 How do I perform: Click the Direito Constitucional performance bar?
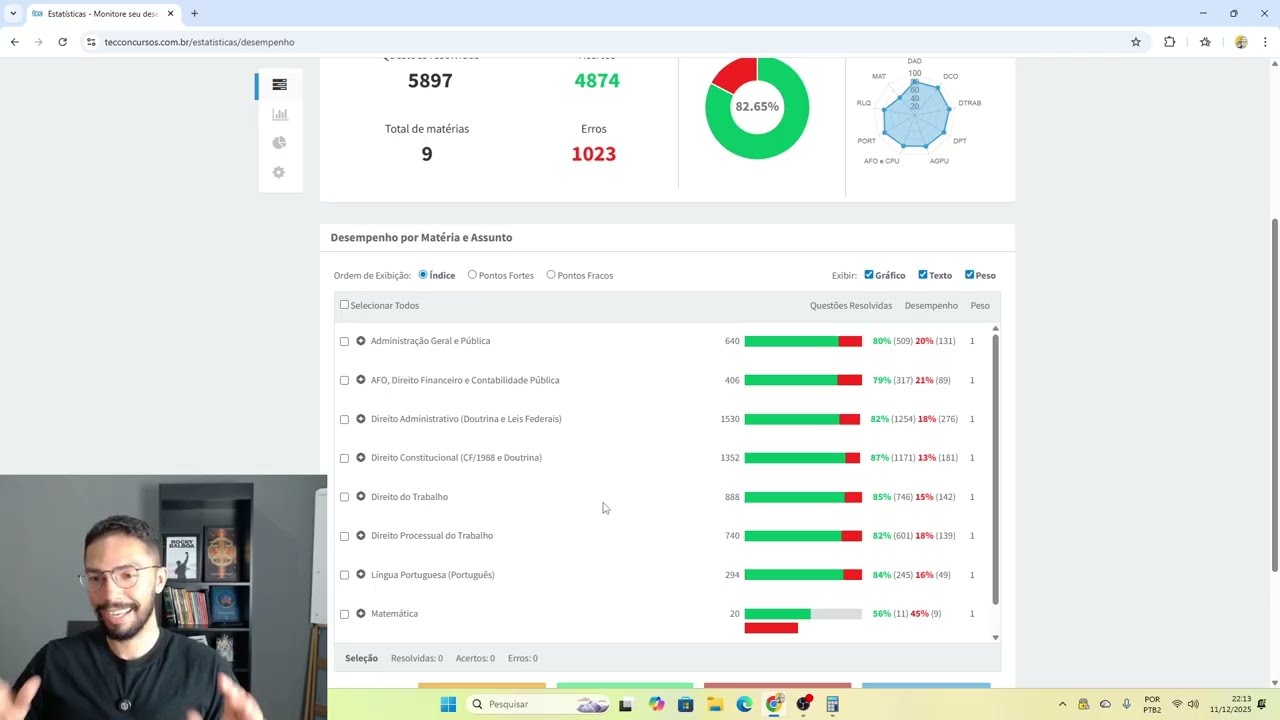[803, 458]
